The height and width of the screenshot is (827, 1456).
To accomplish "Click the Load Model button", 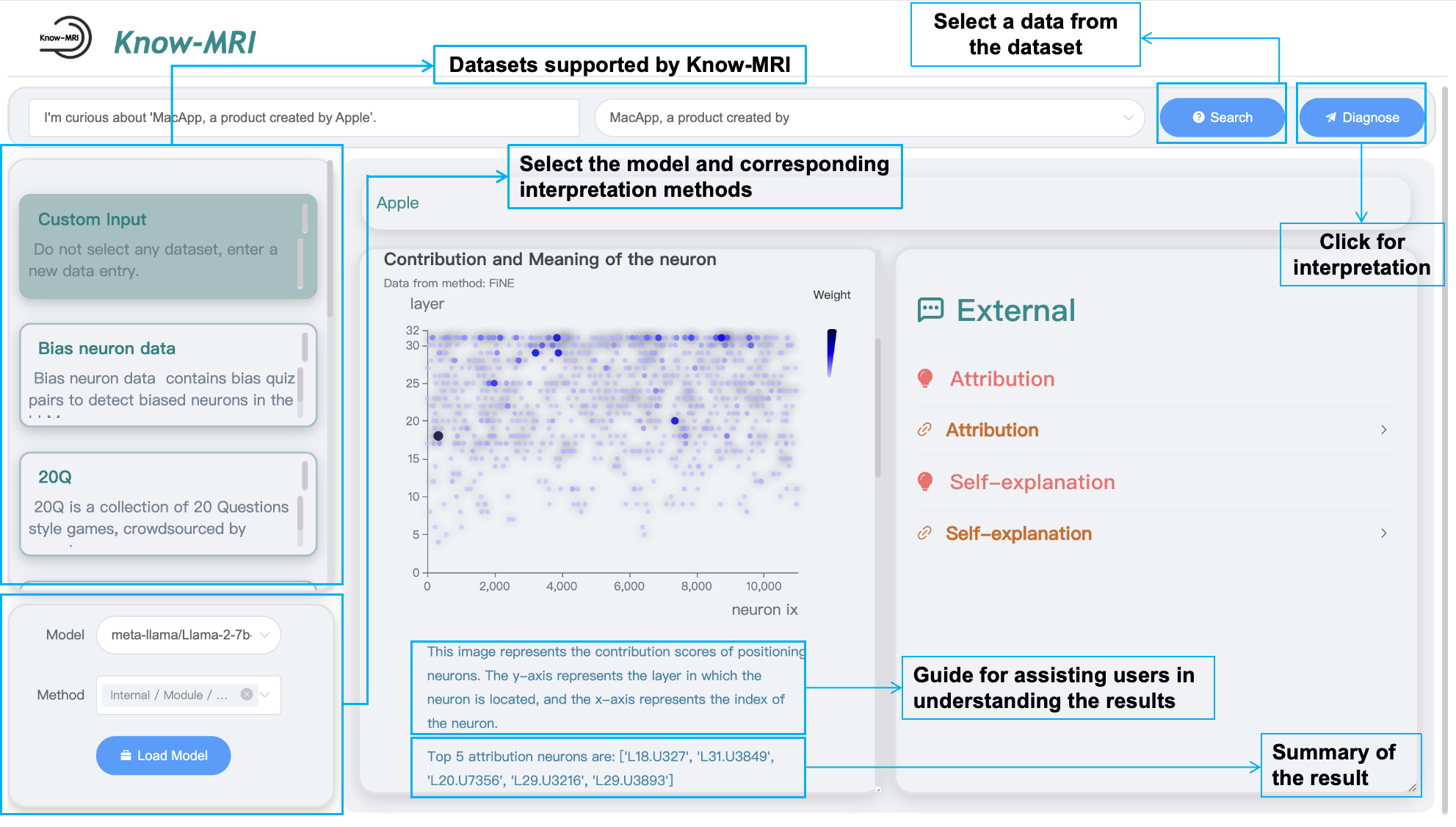I will coord(163,755).
